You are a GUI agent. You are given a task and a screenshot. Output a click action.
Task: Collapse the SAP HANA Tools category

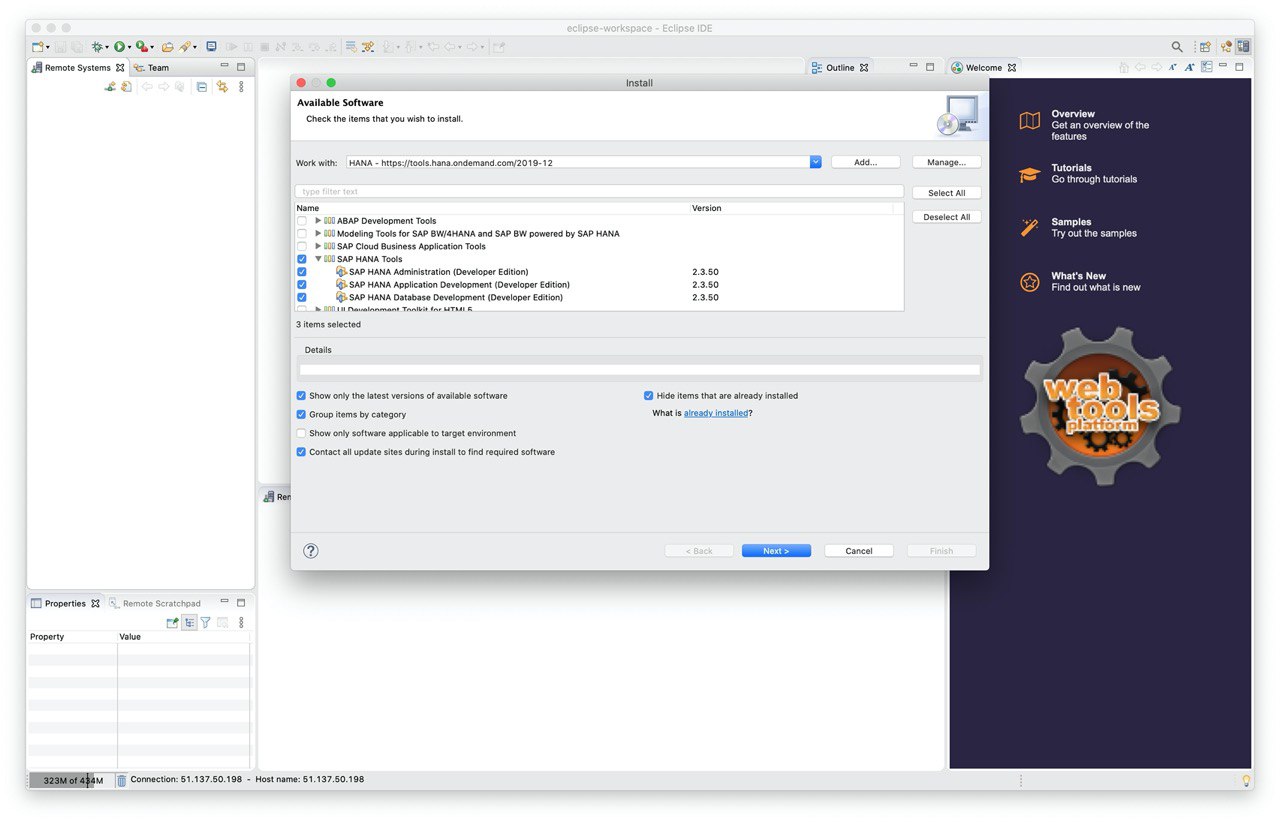tap(318, 259)
